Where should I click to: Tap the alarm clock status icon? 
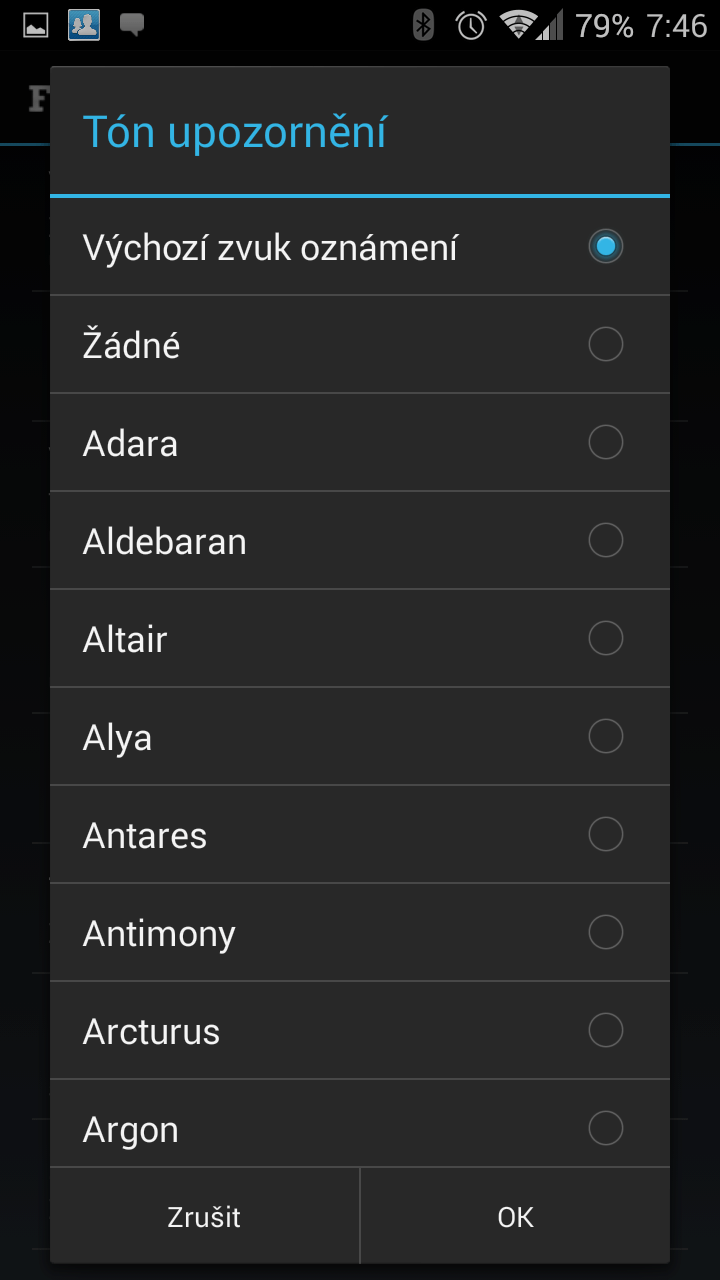[x=471, y=25]
